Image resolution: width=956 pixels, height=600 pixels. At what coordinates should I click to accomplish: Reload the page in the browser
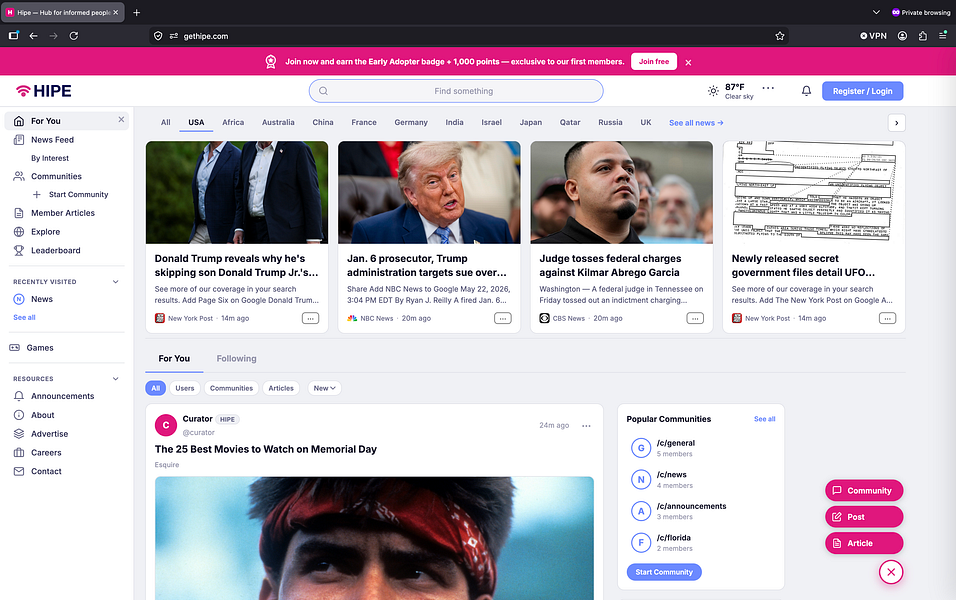pyautogui.click(x=74, y=36)
